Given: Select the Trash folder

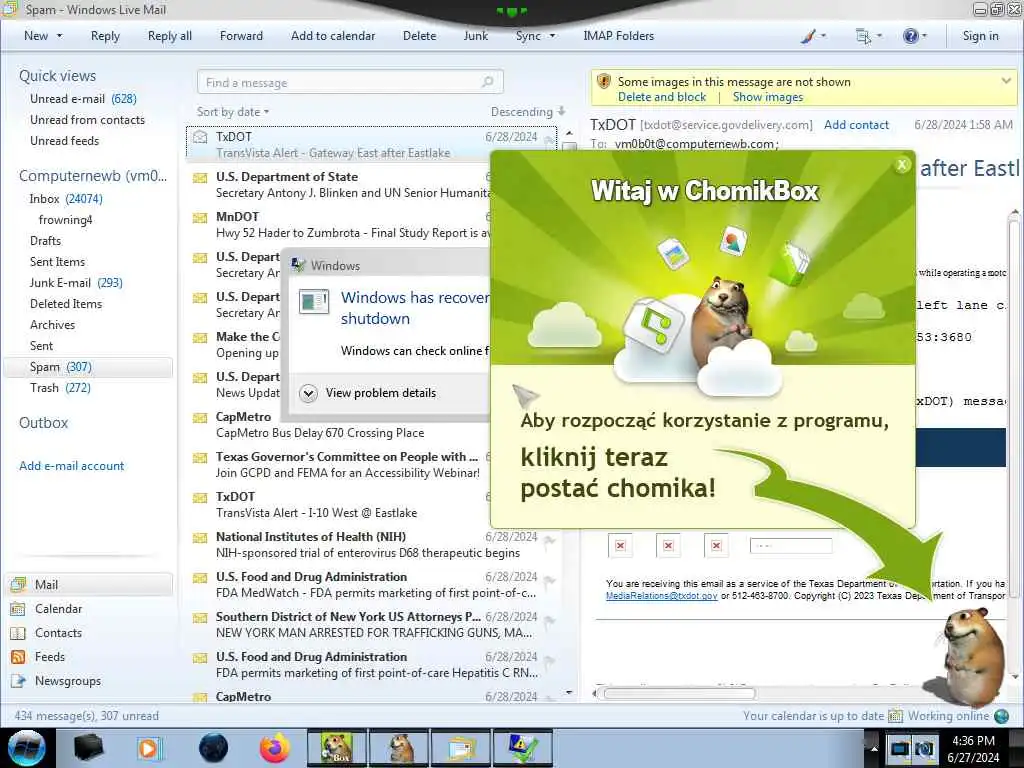Looking at the screenshot, I should click(x=60, y=389).
